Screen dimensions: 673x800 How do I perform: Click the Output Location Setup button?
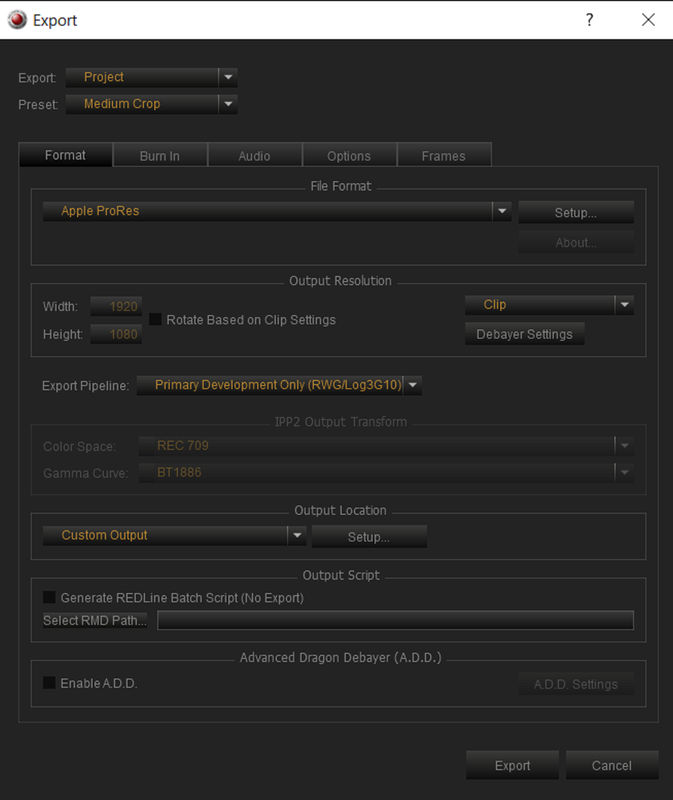[369, 537]
